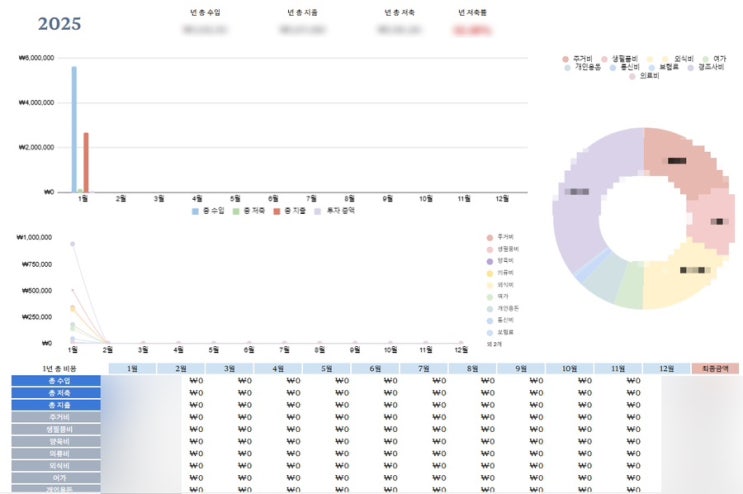Image resolution: width=743 pixels, height=494 pixels.
Task: Click 통신비 entry in donut chart legend
Action: pyautogui.click(x=625, y=67)
